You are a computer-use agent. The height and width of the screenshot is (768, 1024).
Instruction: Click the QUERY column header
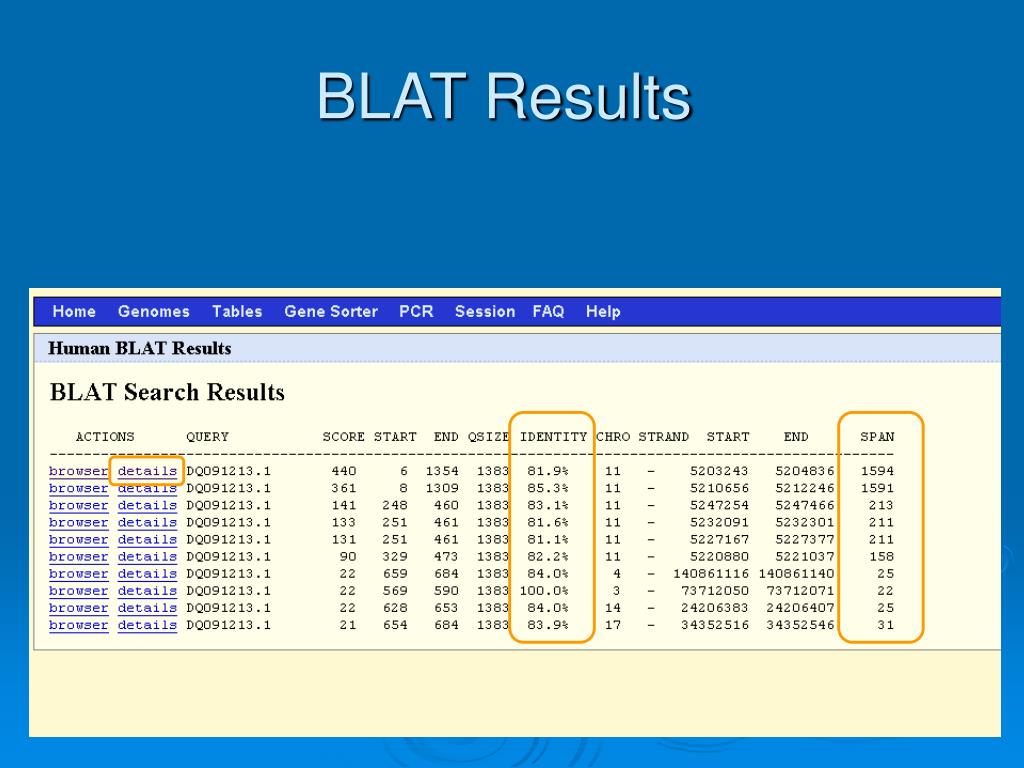[x=207, y=436]
